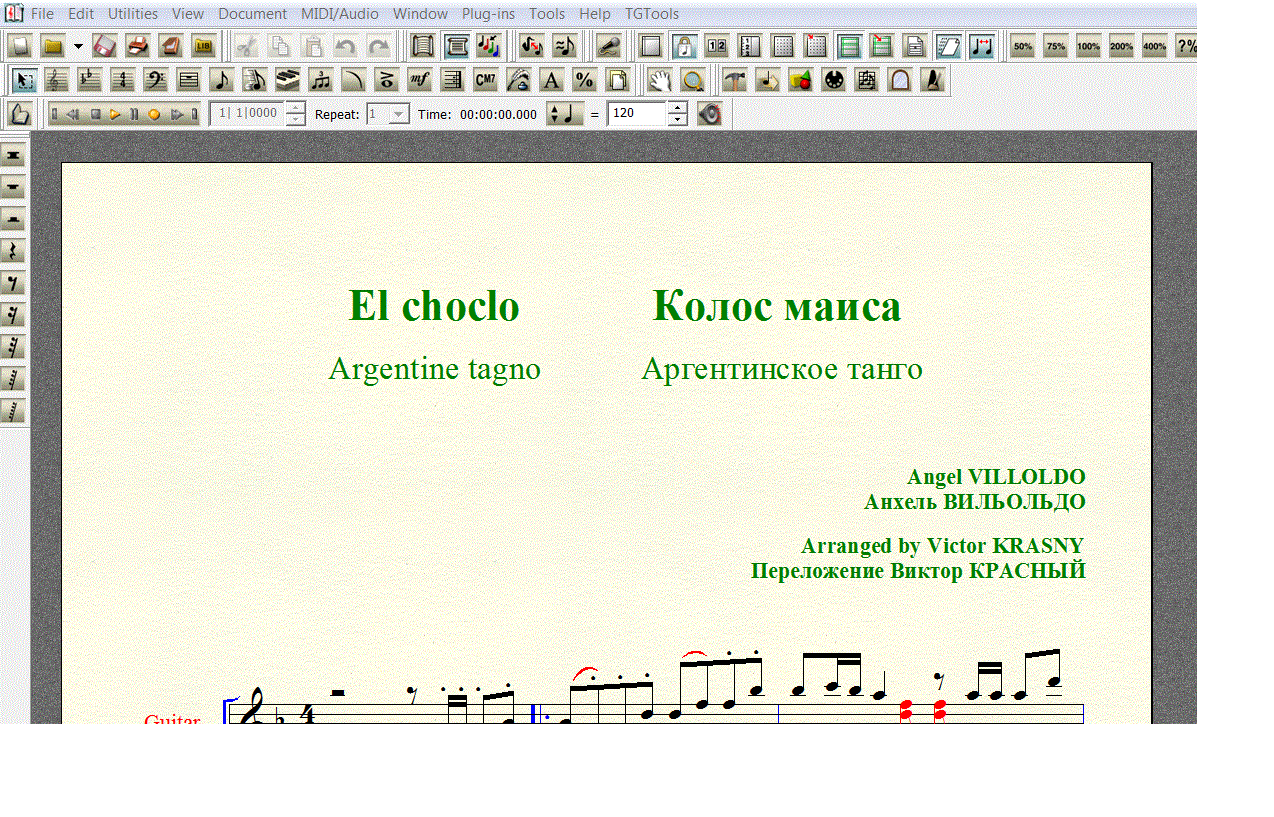Choose the eighth rest on the rests palette
The width and height of the screenshot is (1274, 817).
(x=13, y=283)
